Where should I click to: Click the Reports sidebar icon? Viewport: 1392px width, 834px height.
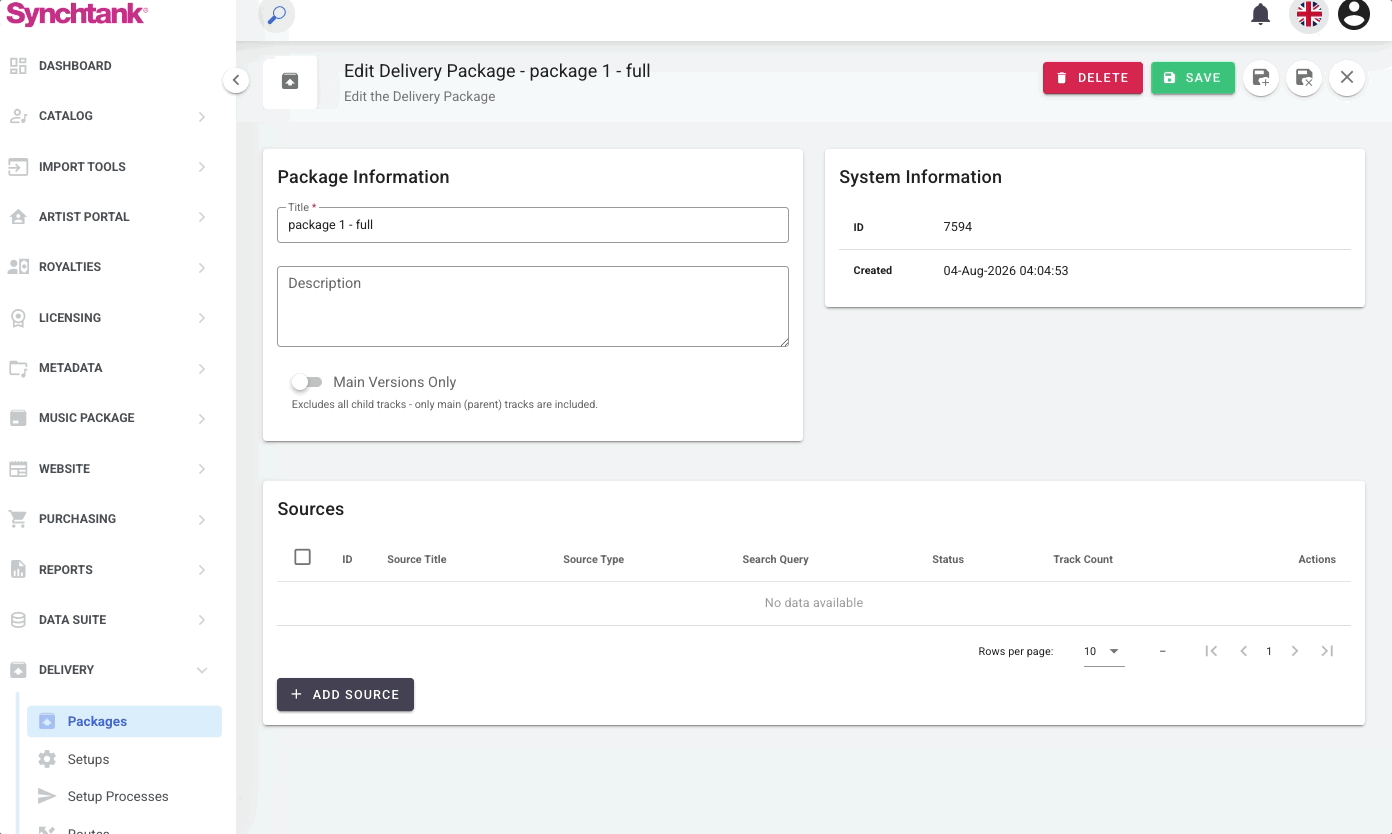18,570
